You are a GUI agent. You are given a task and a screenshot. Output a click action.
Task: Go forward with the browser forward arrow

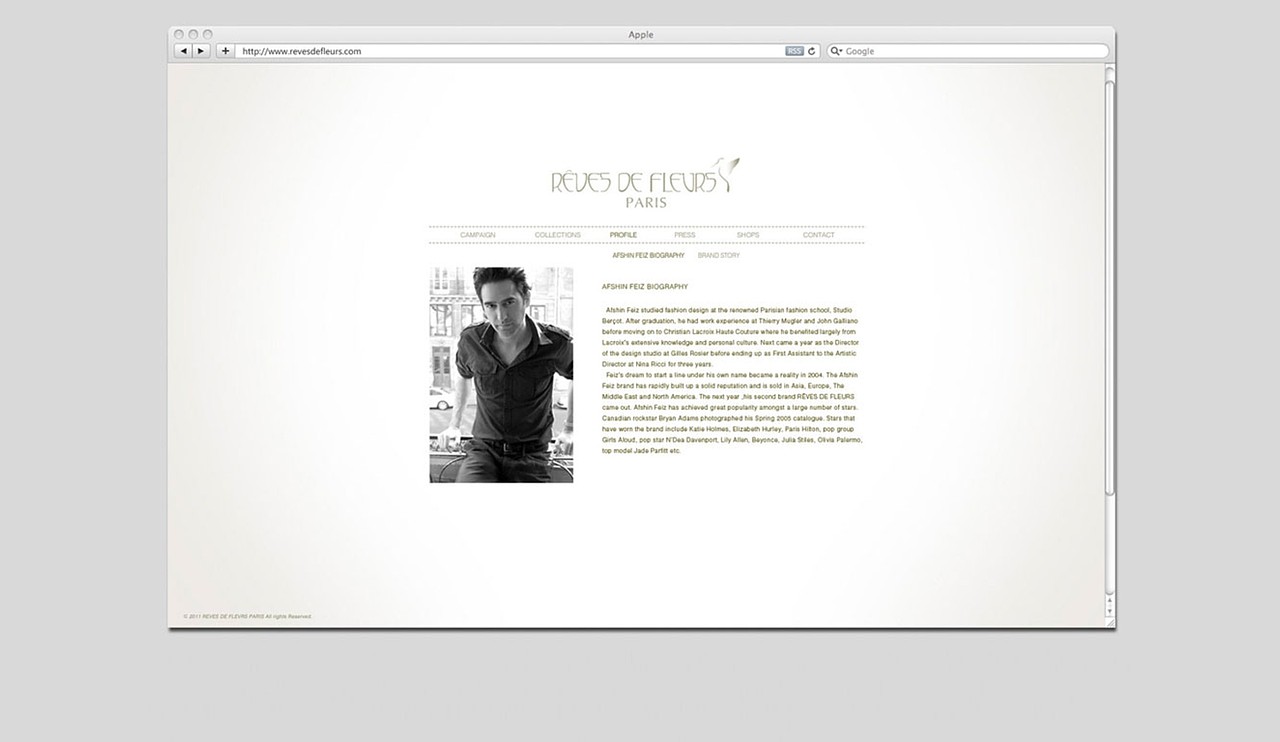click(201, 51)
